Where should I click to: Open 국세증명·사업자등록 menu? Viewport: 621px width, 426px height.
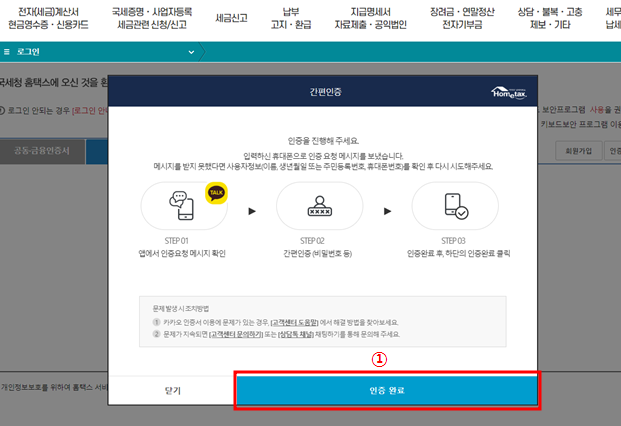pos(152,18)
